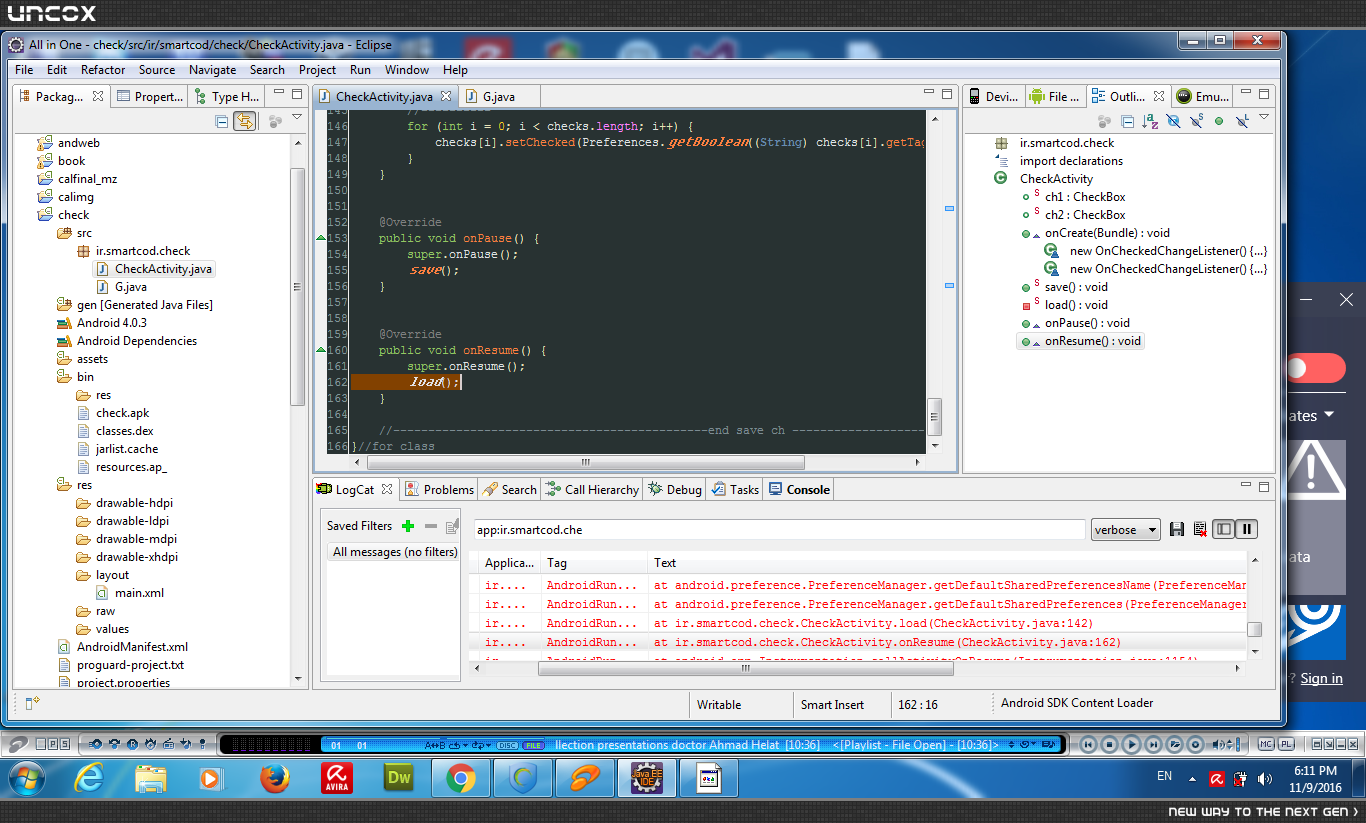
Task: Open the Refactor menu
Action: click(103, 70)
